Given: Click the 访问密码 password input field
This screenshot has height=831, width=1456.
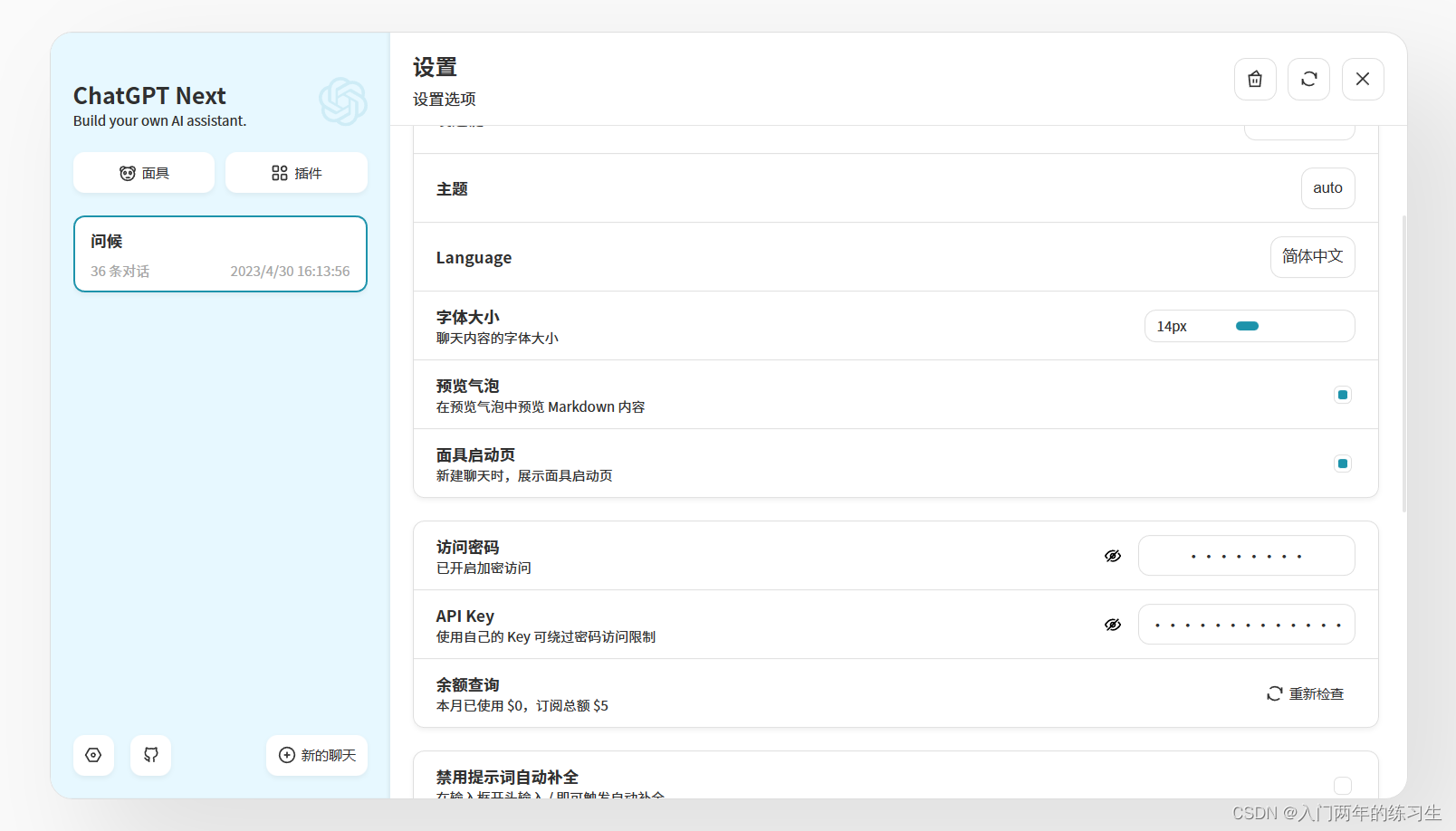Looking at the screenshot, I should tap(1246, 556).
